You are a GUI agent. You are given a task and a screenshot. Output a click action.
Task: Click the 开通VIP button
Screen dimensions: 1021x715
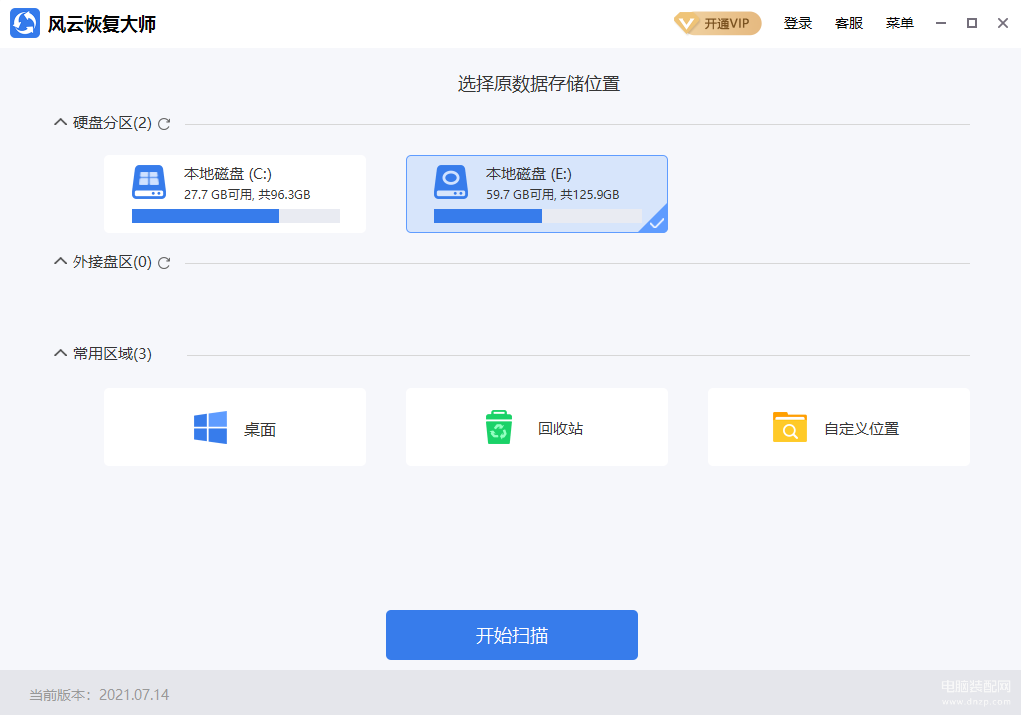click(x=718, y=23)
